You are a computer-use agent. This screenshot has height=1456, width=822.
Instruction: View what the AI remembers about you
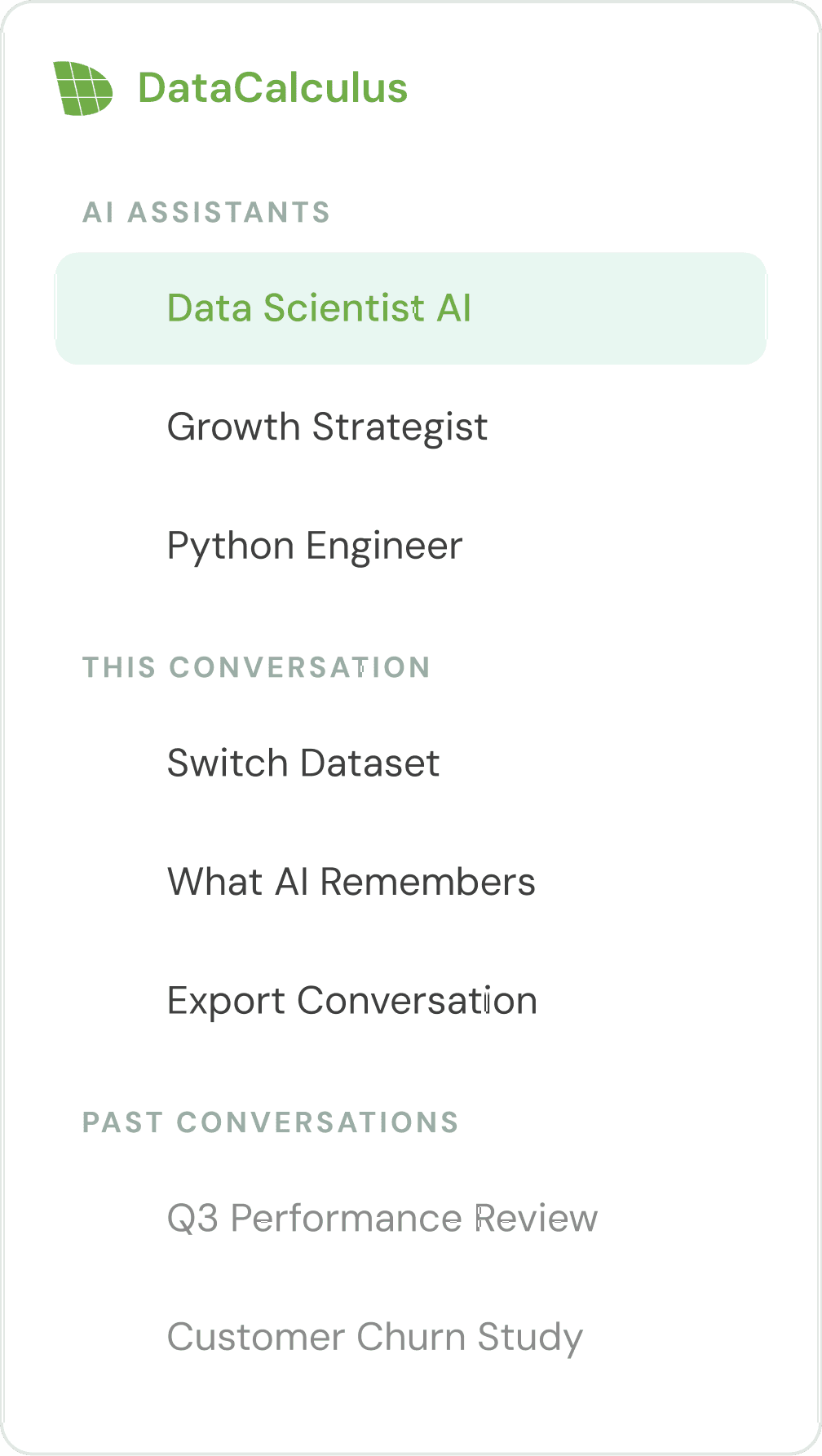tap(411, 882)
